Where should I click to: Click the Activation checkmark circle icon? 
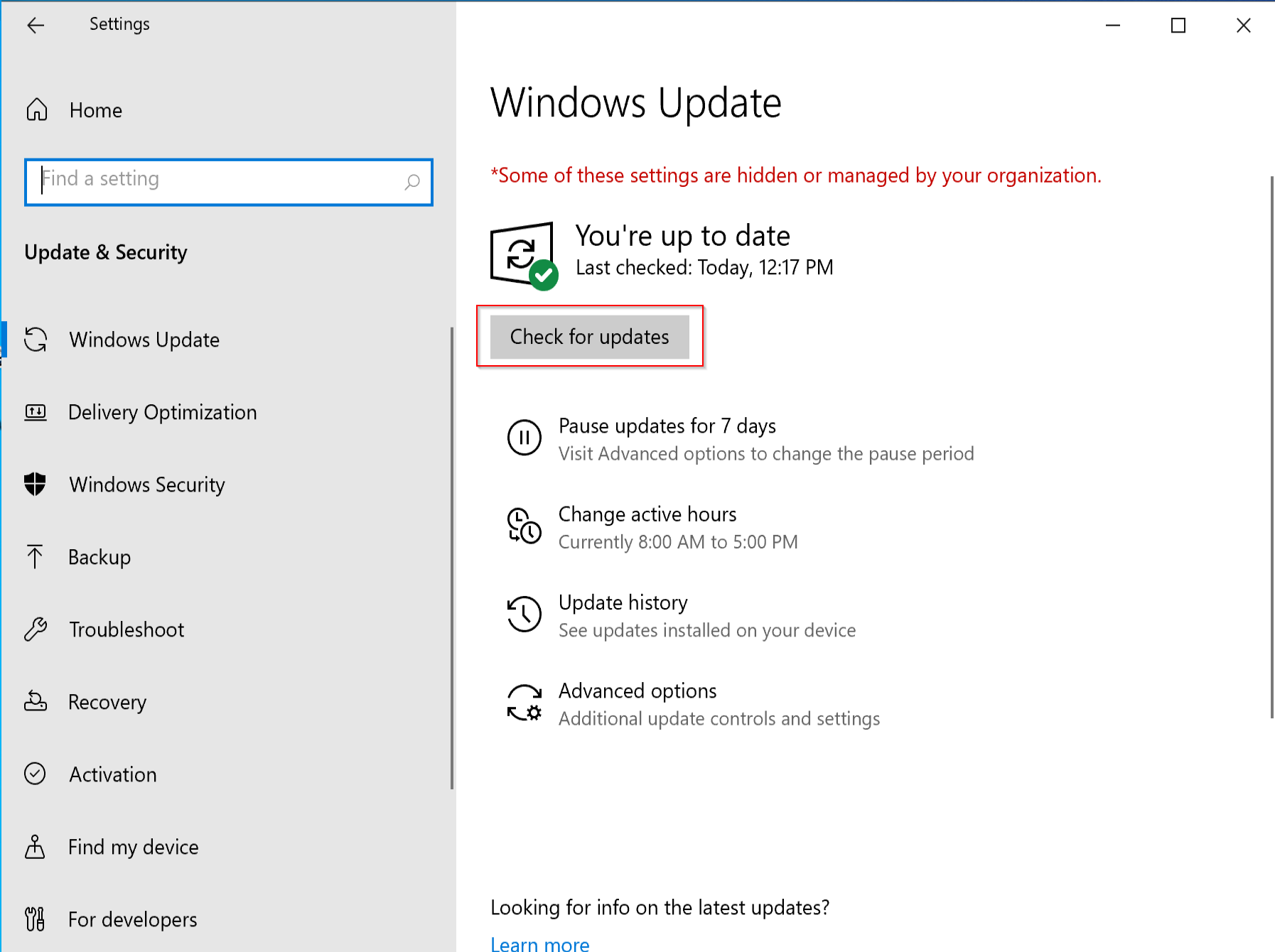35,774
